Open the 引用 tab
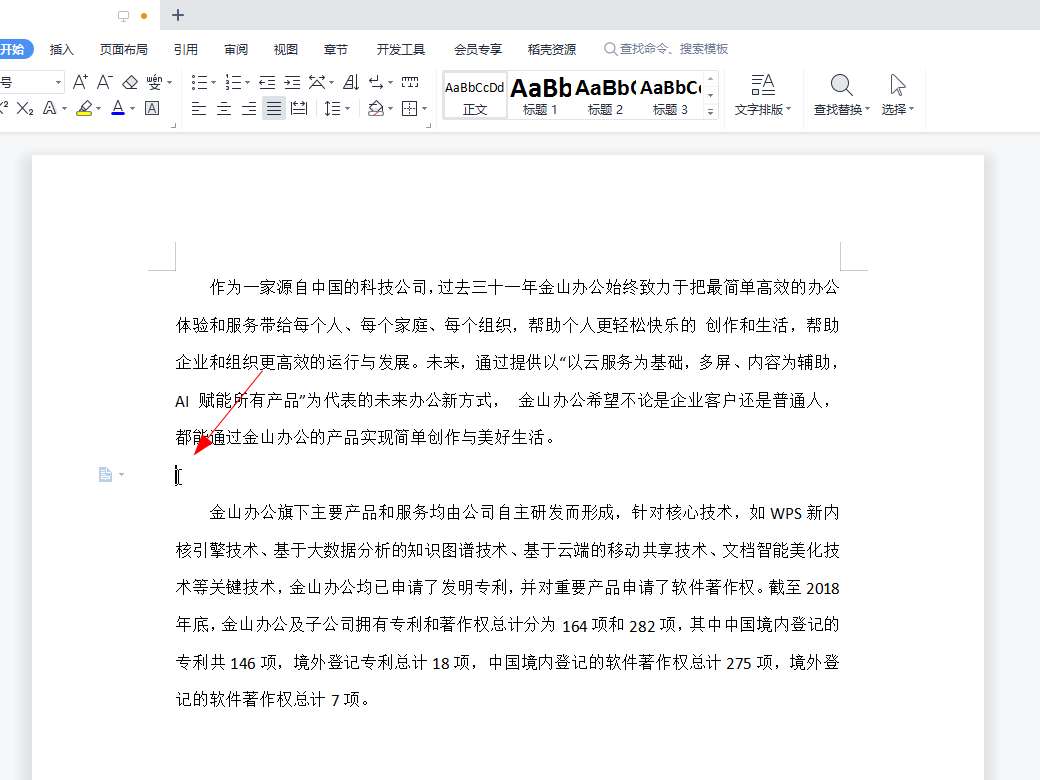This screenshot has height=780, width=1040. tap(186, 49)
